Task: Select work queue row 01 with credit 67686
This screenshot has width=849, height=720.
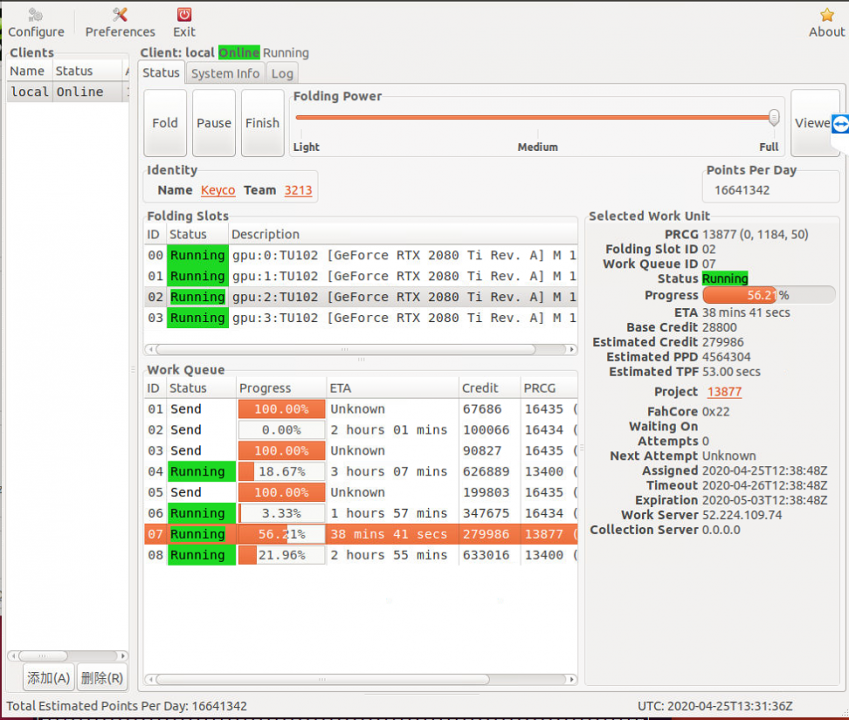Action: pyautogui.click(x=361, y=409)
